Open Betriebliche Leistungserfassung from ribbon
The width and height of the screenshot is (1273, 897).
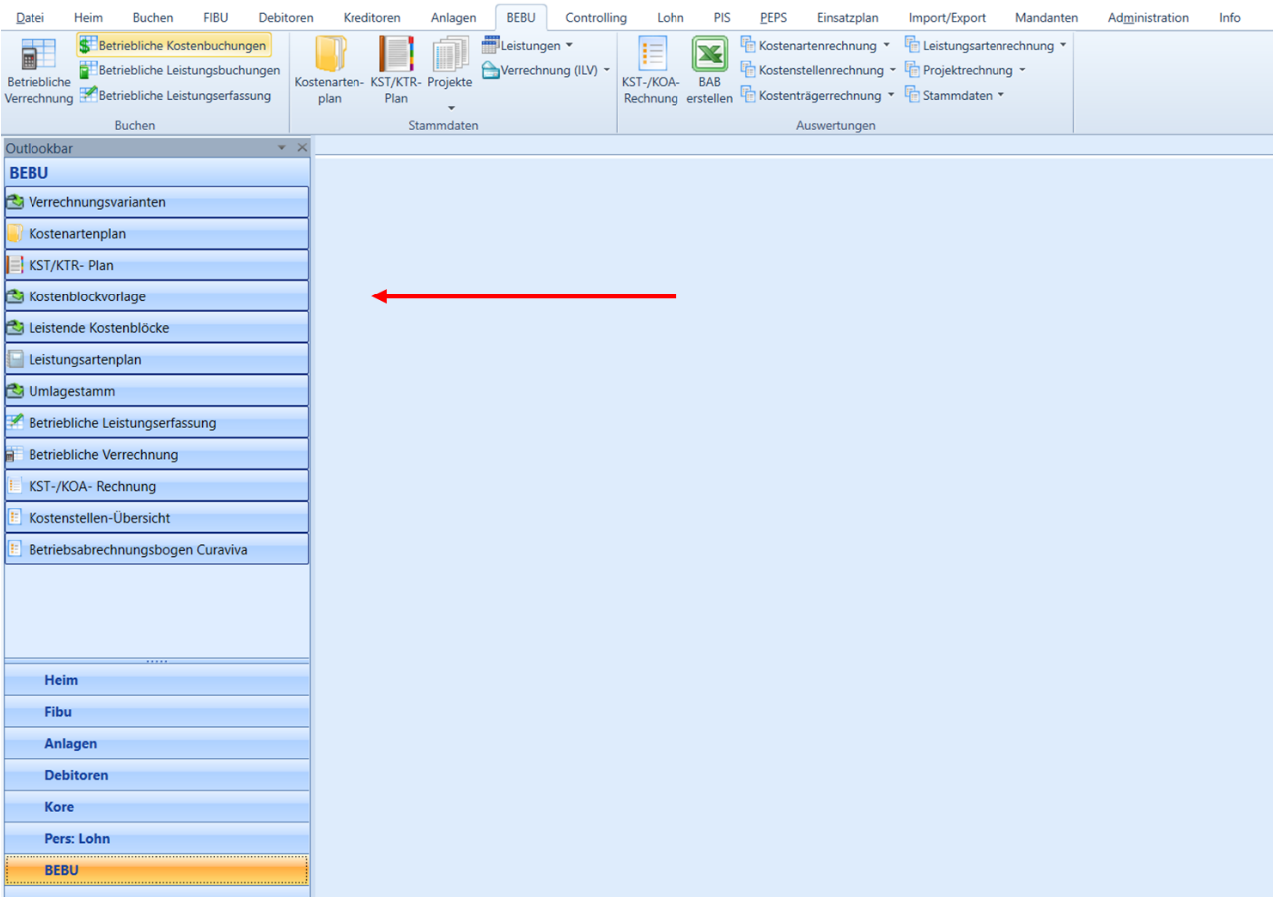[175, 95]
